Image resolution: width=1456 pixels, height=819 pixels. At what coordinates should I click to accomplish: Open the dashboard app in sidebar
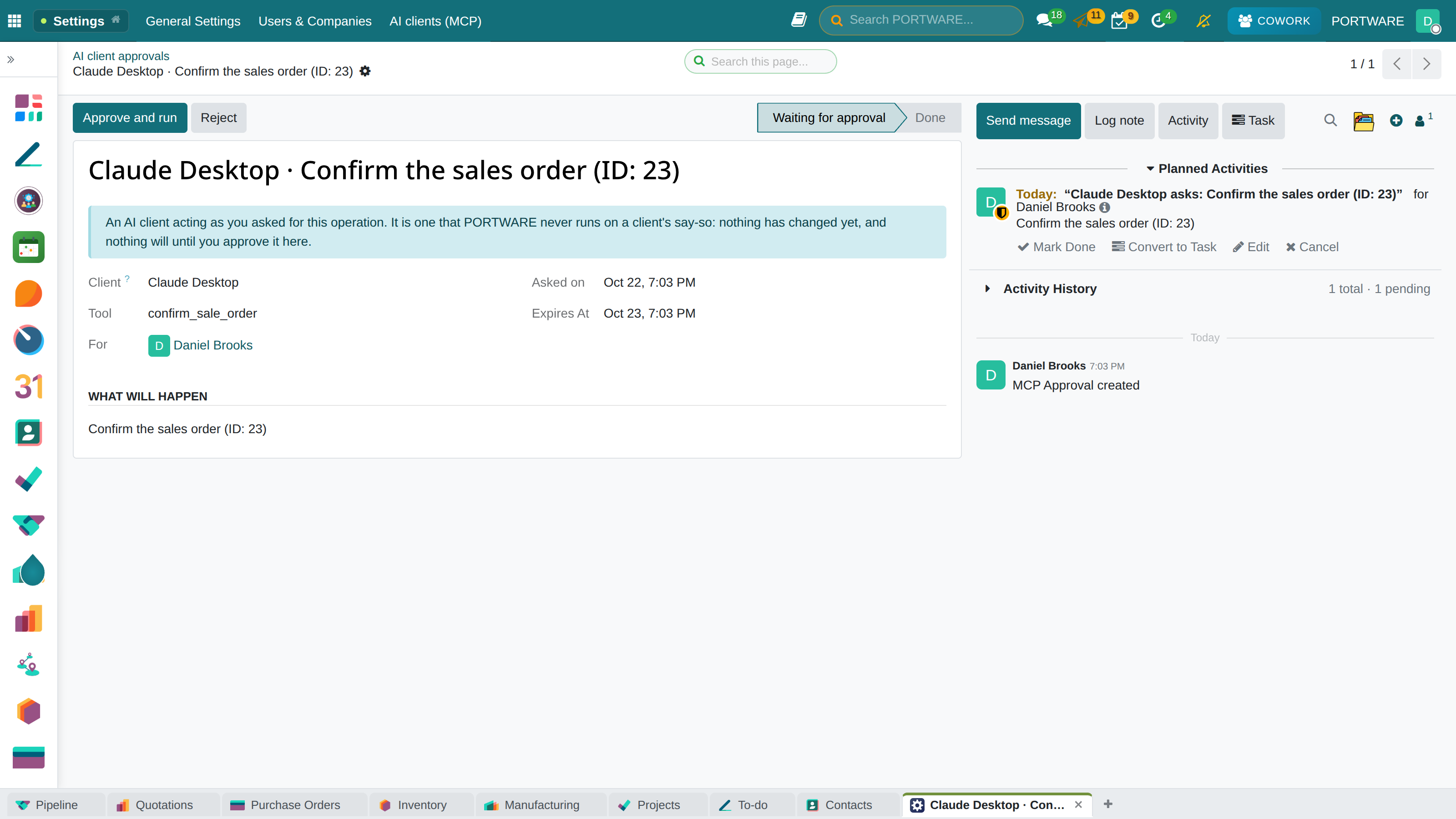[x=28, y=108]
